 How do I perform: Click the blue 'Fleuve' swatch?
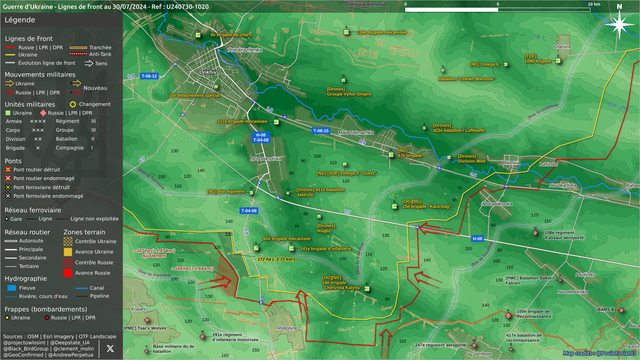12,288
